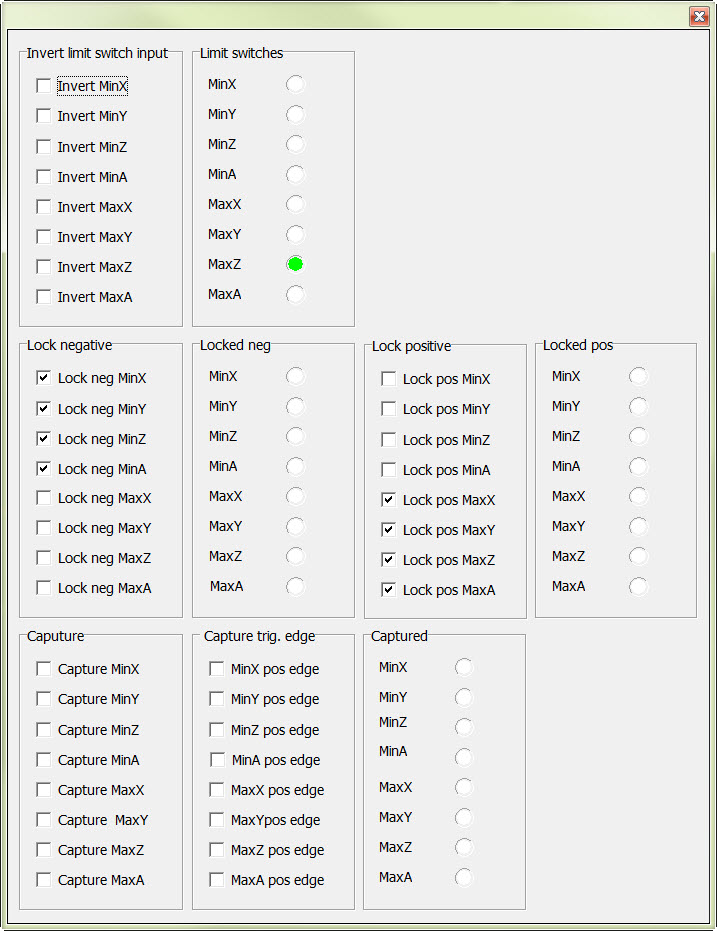Click the MinX limit switch indicator

pyautogui.click(x=295, y=84)
